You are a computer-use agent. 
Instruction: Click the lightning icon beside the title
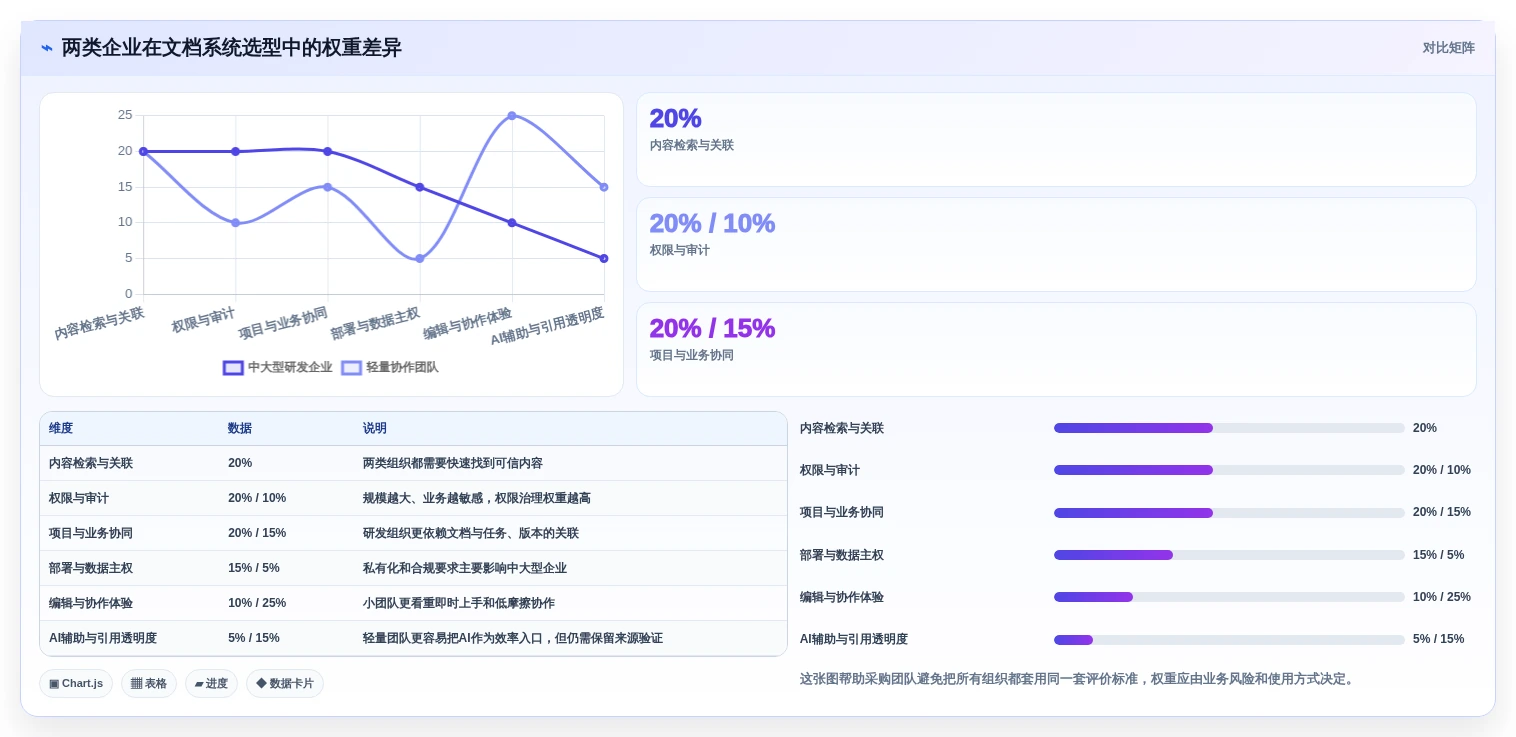[x=46, y=48]
